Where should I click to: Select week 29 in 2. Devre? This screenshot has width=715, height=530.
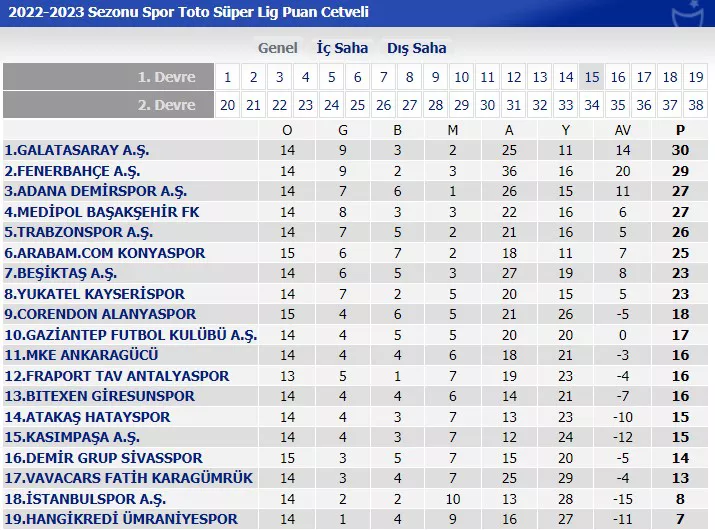pyautogui.click(x=461, y=105)
